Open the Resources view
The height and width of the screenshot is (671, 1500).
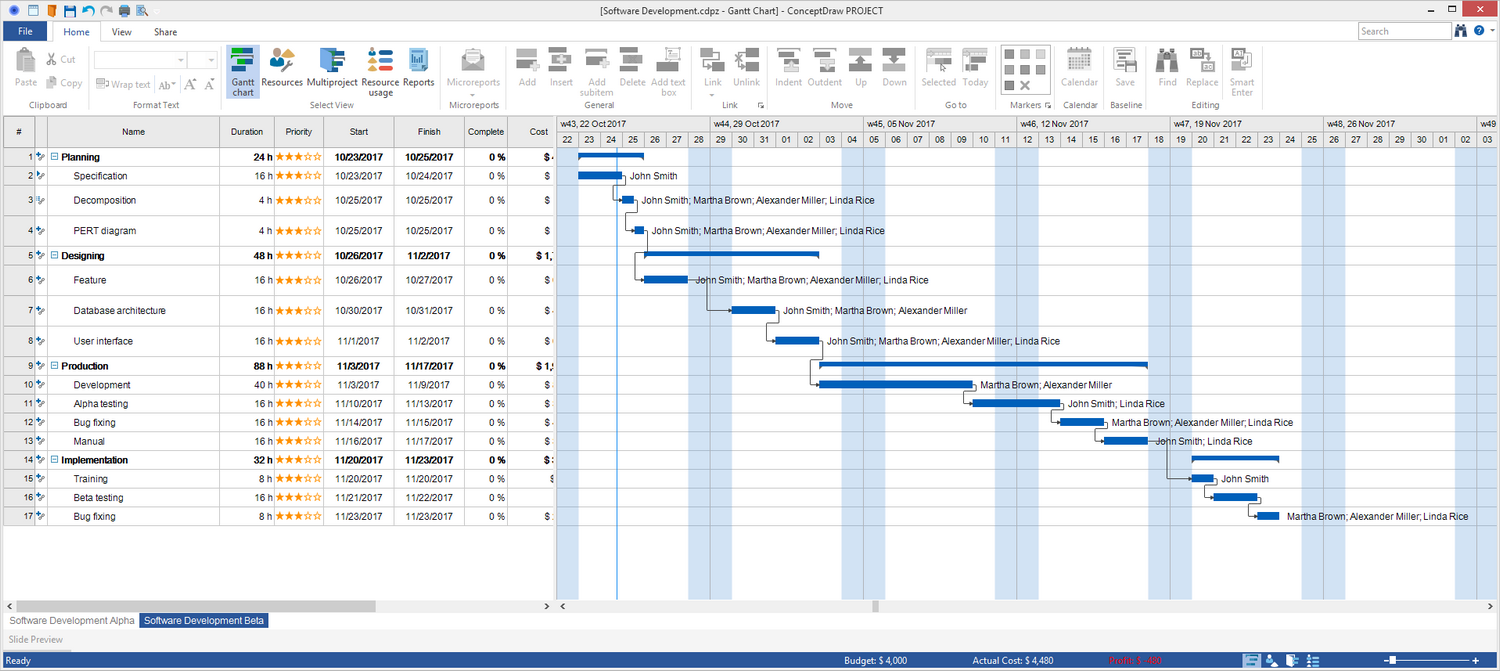pyautogui.click(x=282, y=68)
